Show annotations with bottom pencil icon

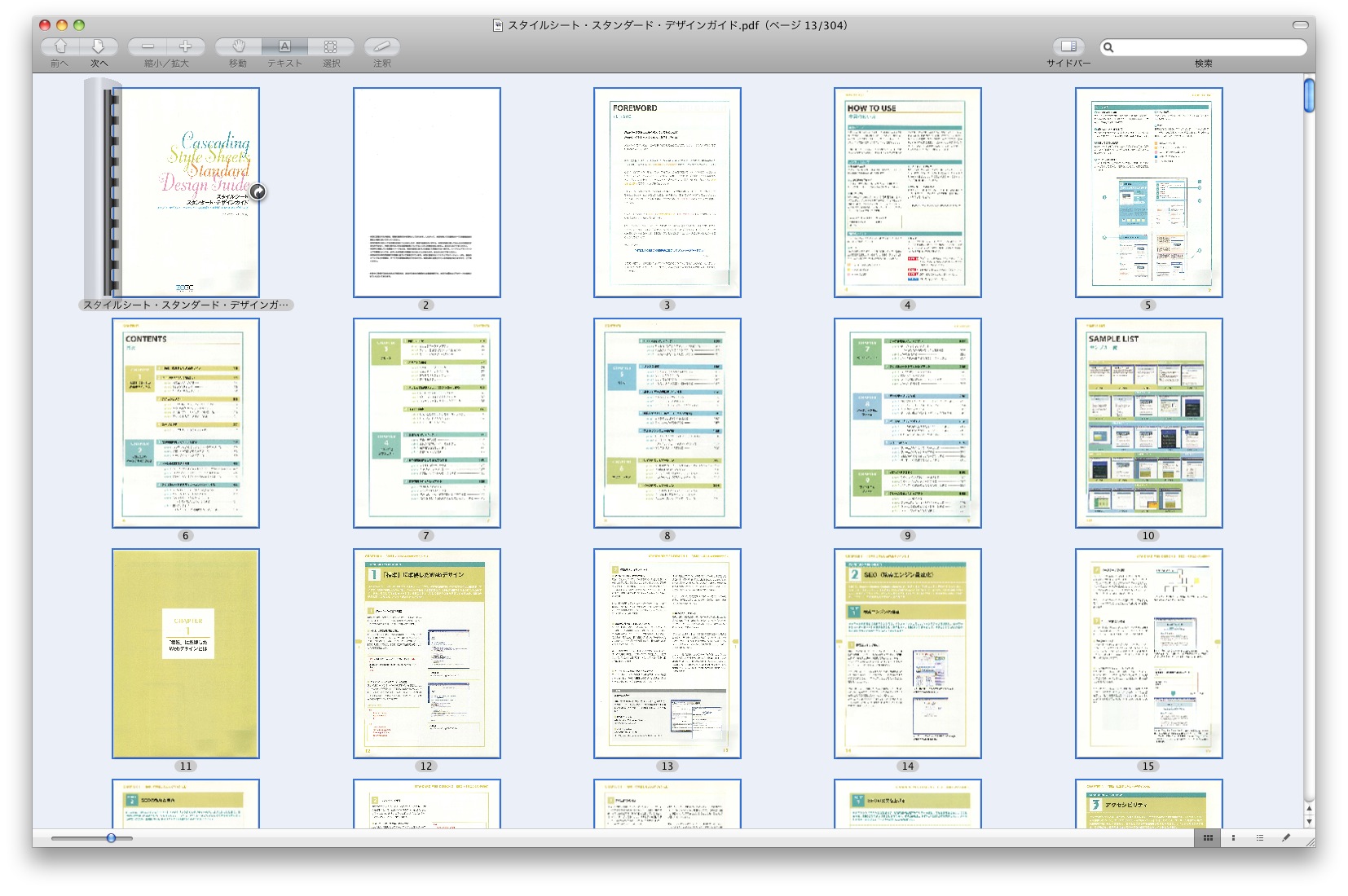(1286, 837)
